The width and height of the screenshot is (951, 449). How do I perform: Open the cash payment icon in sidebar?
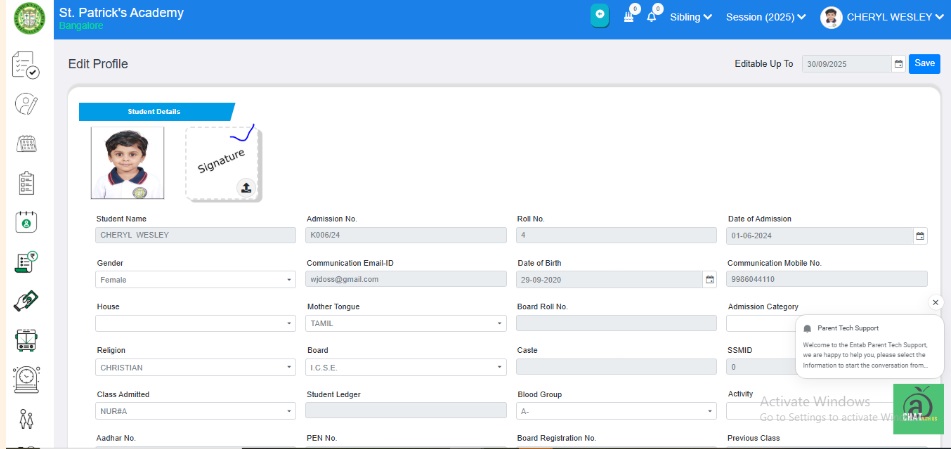tap(27, 301)
